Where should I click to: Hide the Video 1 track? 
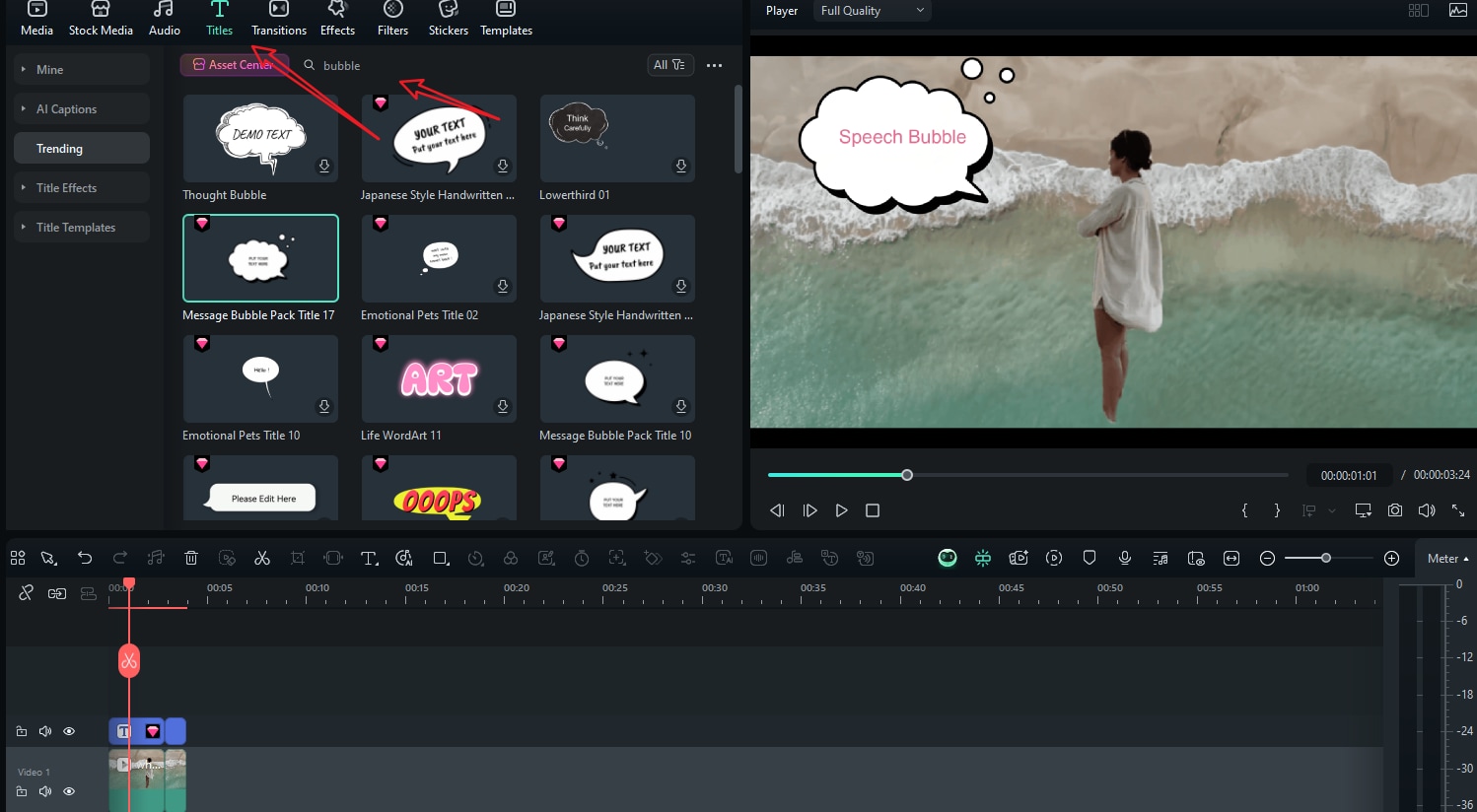69,791
